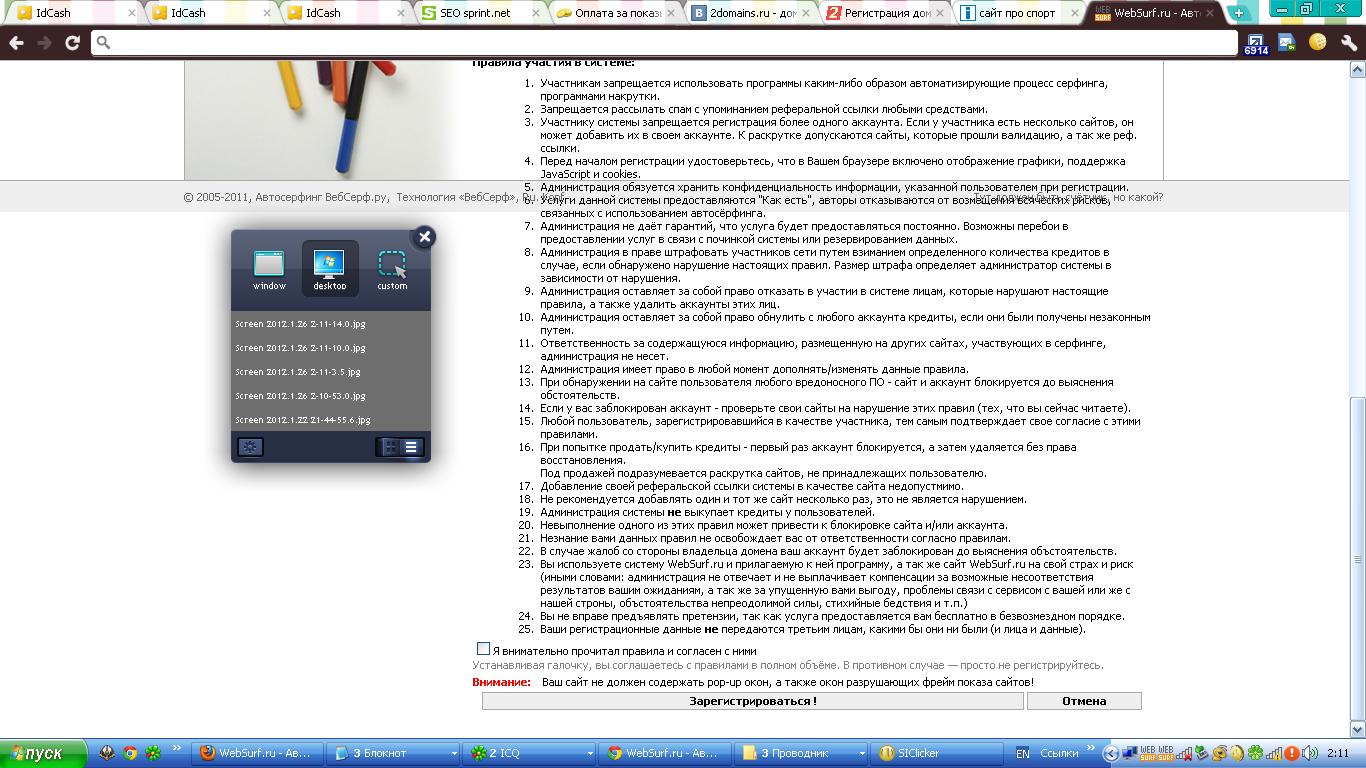Expand Проводник taskbar group dropdown
1366x768 pixels.
(x=862, y=753)
